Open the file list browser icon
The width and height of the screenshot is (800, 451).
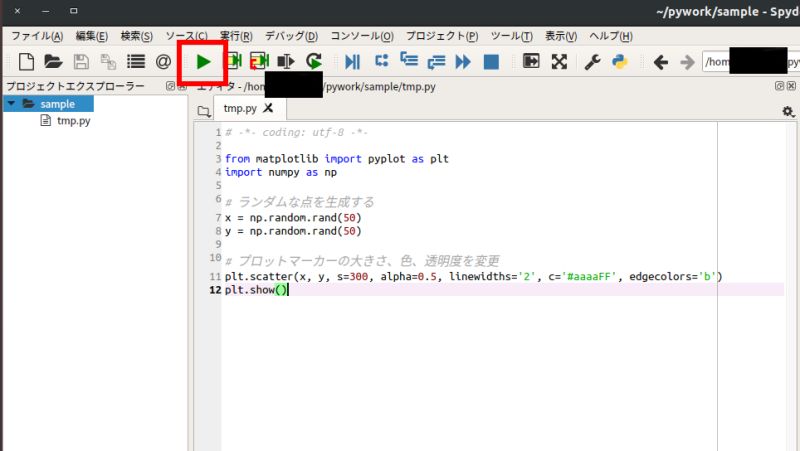tap(136, 62)
